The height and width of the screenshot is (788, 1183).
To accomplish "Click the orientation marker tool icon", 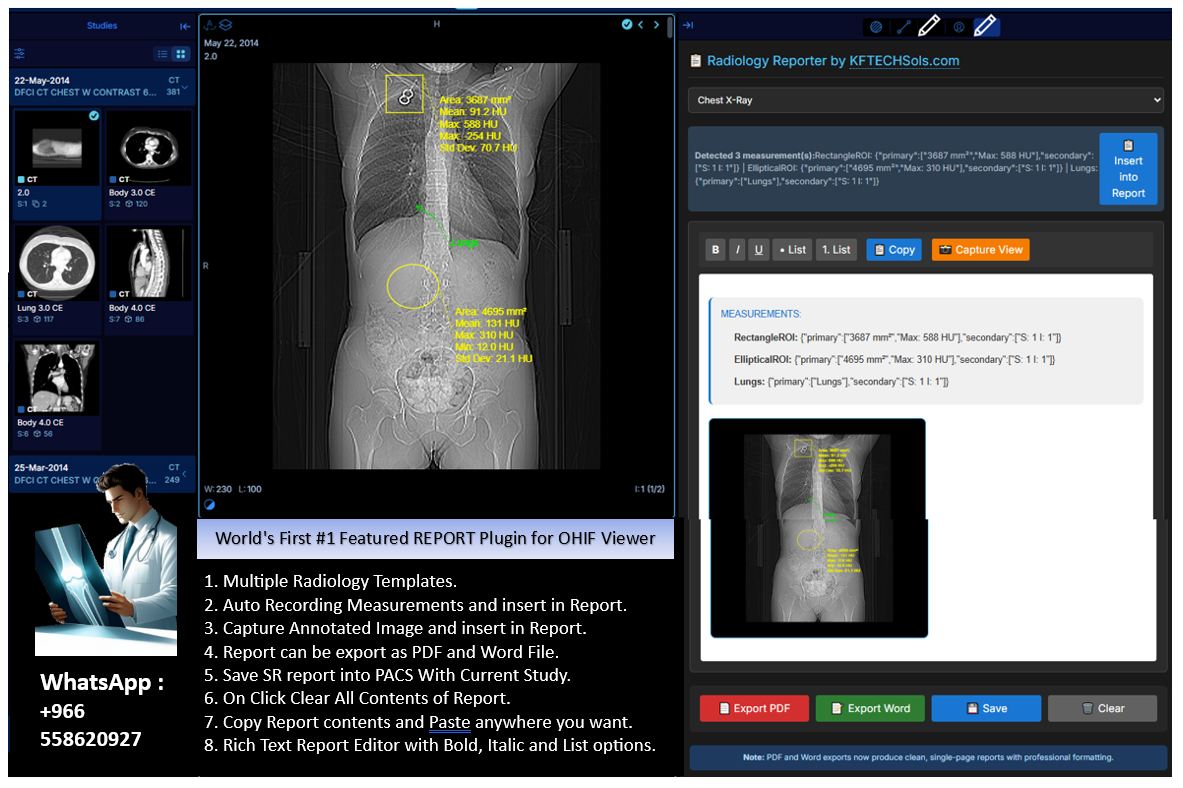I will (x=957, y=26).
